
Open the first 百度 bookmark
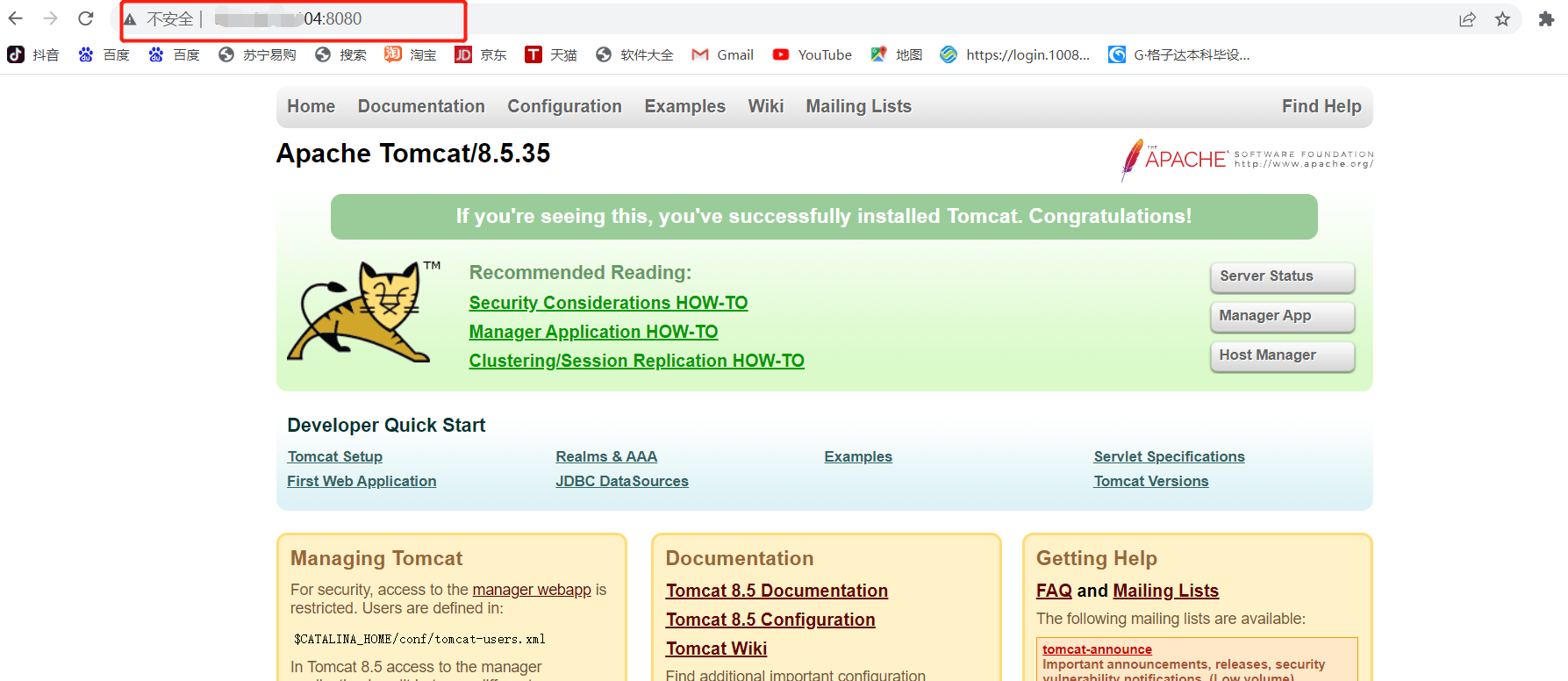point(104,54)
